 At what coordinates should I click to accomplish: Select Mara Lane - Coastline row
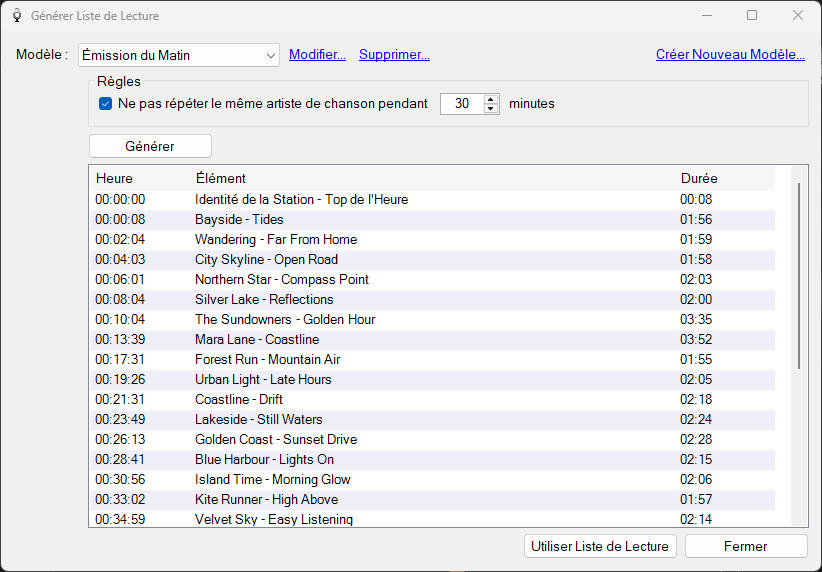pos(432,339)
